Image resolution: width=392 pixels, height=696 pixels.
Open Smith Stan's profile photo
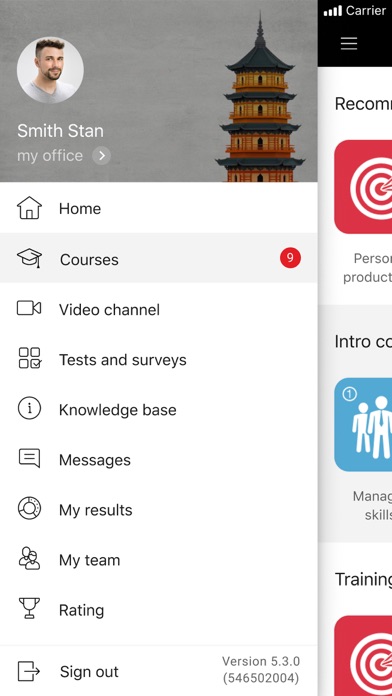pos(50,70)
